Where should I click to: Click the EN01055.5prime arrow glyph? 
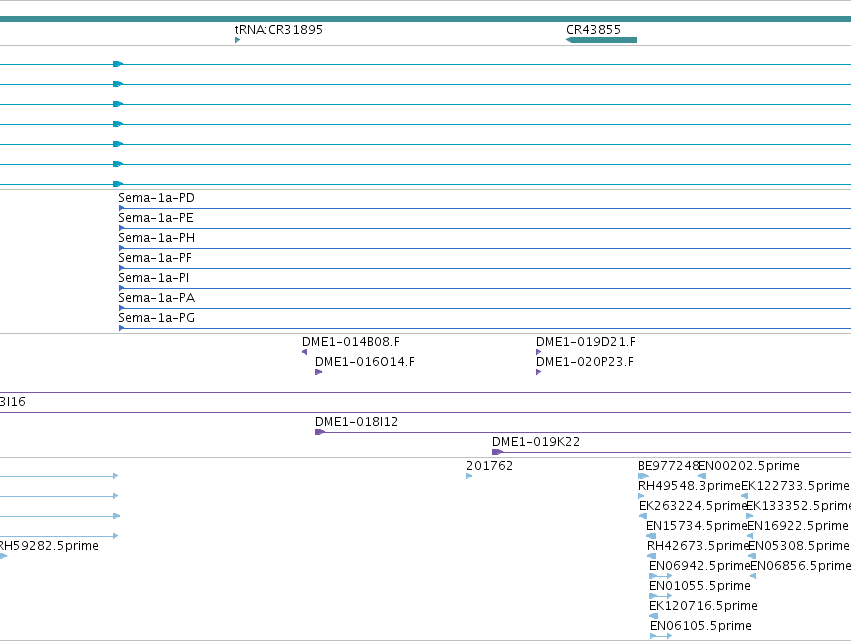point(661,596)
